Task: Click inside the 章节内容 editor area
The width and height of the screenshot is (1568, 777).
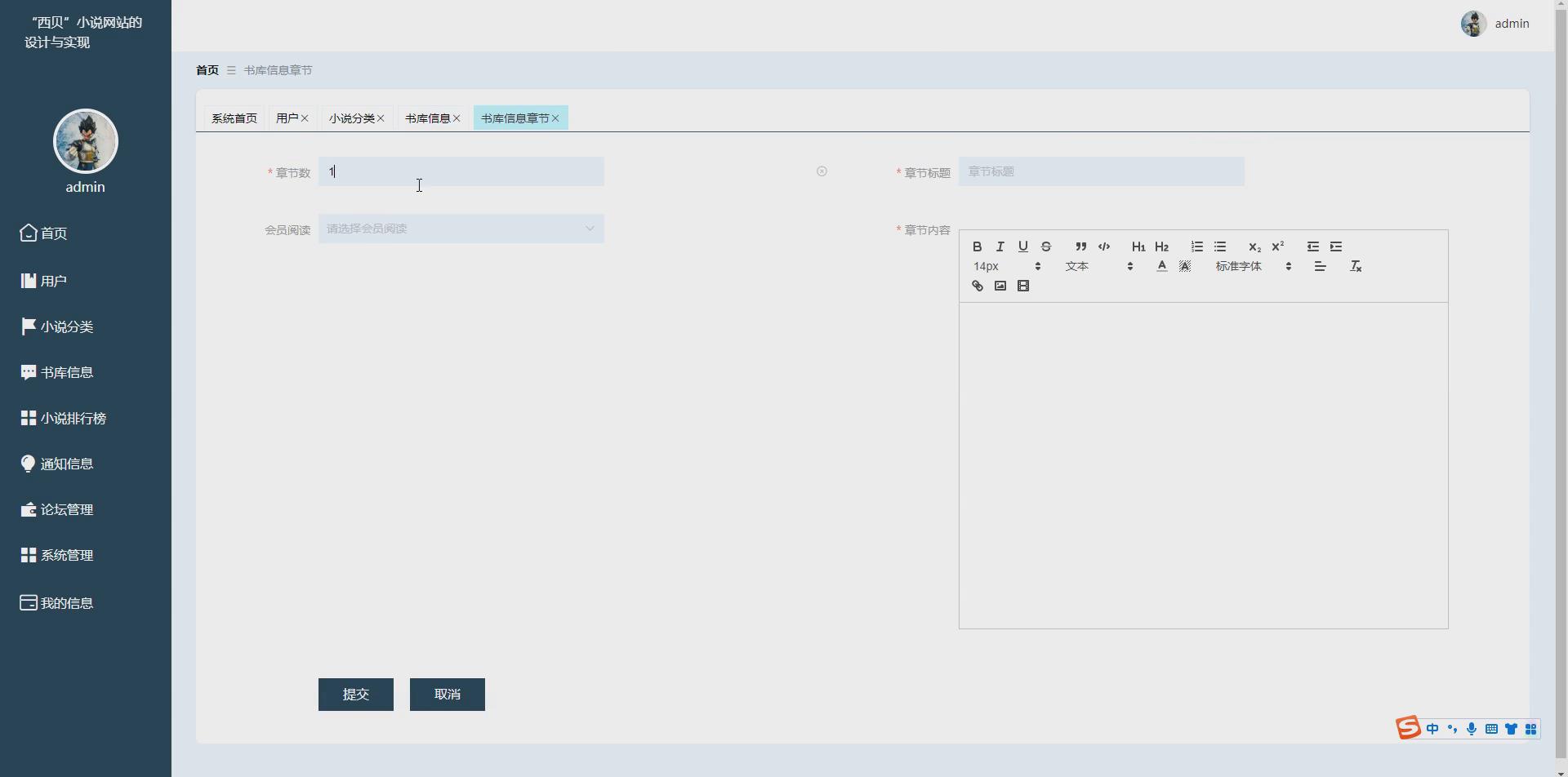Action: pos(1203,465)
